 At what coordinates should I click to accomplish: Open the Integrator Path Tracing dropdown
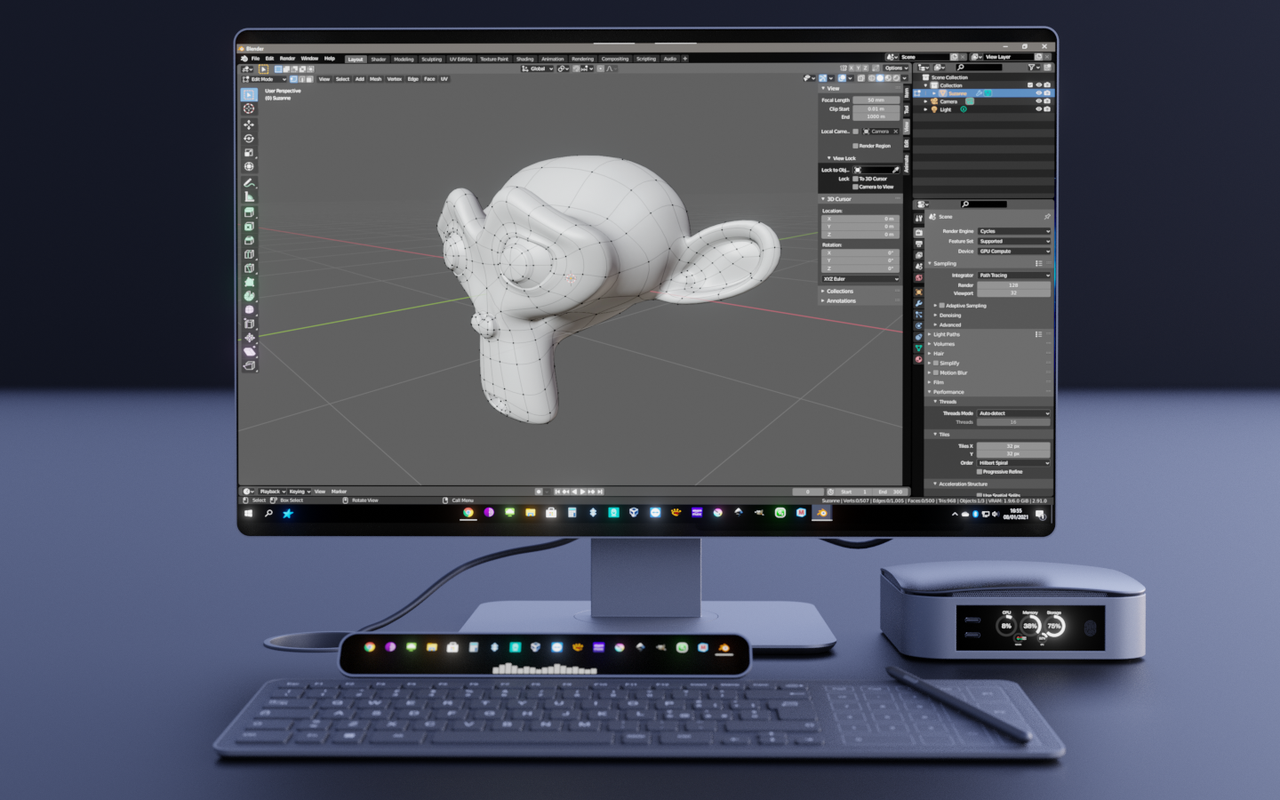click(1014, 275)
